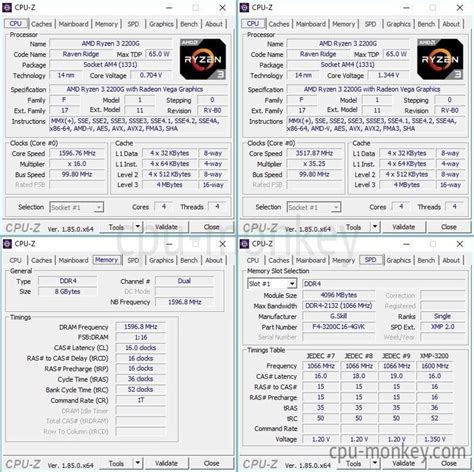Expand Socket #1 selection dropdown in top-left window
This screenshot has height=472, width=474.
98,208
